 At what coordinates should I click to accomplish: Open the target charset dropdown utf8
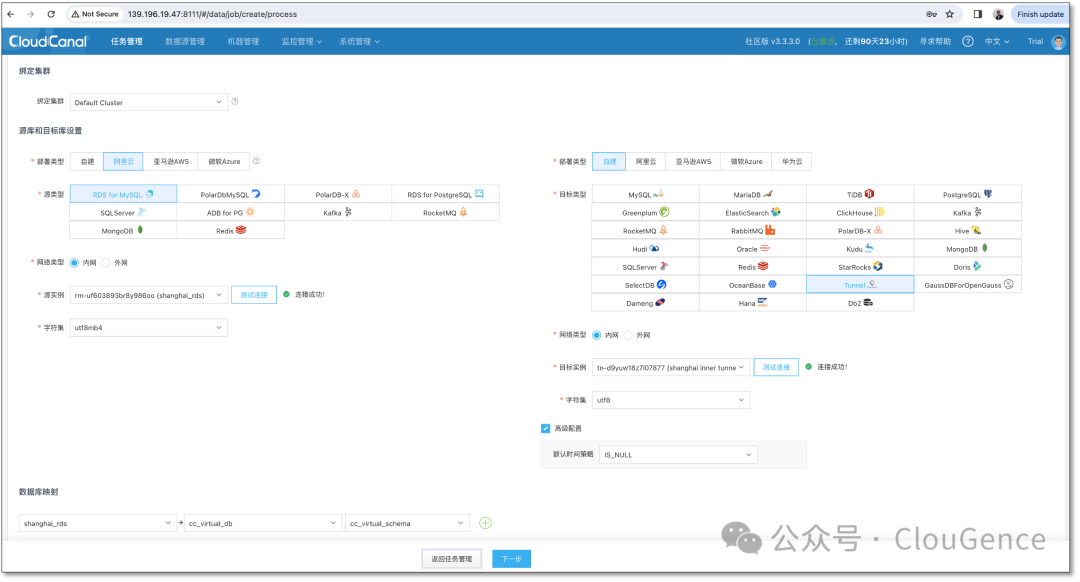pos(670,399)
